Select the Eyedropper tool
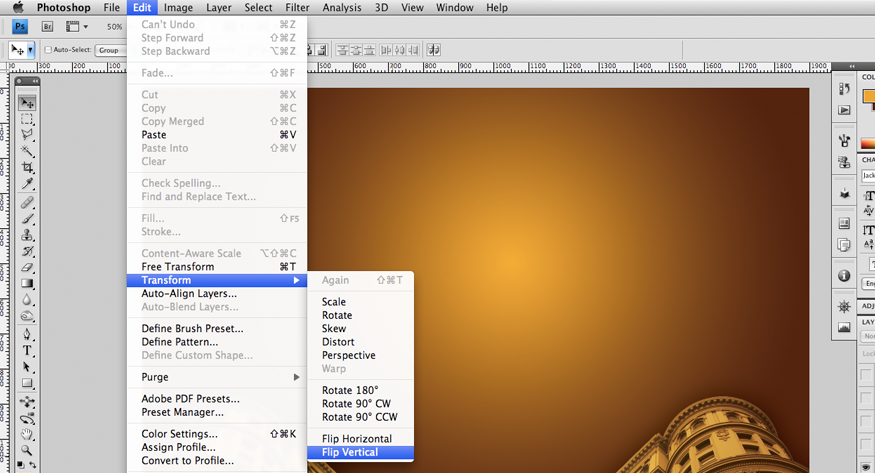This screenshot has width=875, height=473. (x=27, y=184)
